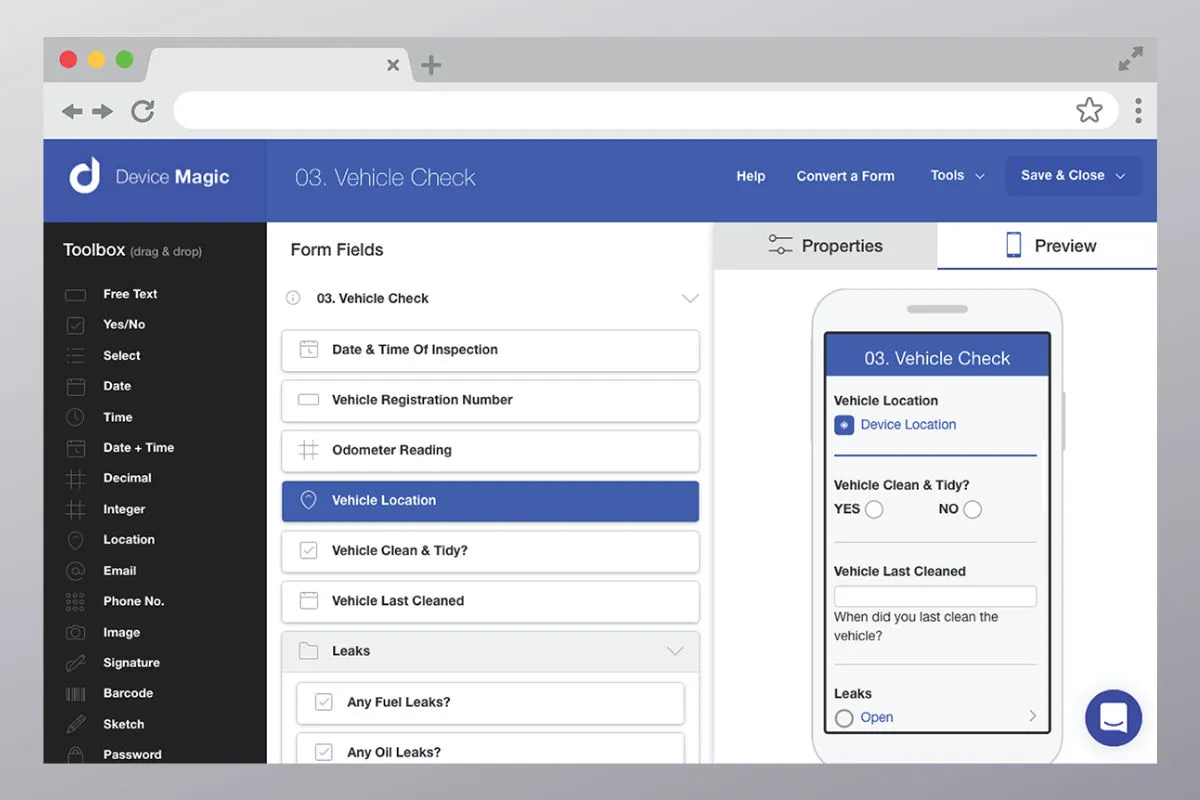Viewport: 1200px width, 800px height.
Task: Expand Leaks arrow in phone preview
Action: [x=1032, y=716]
